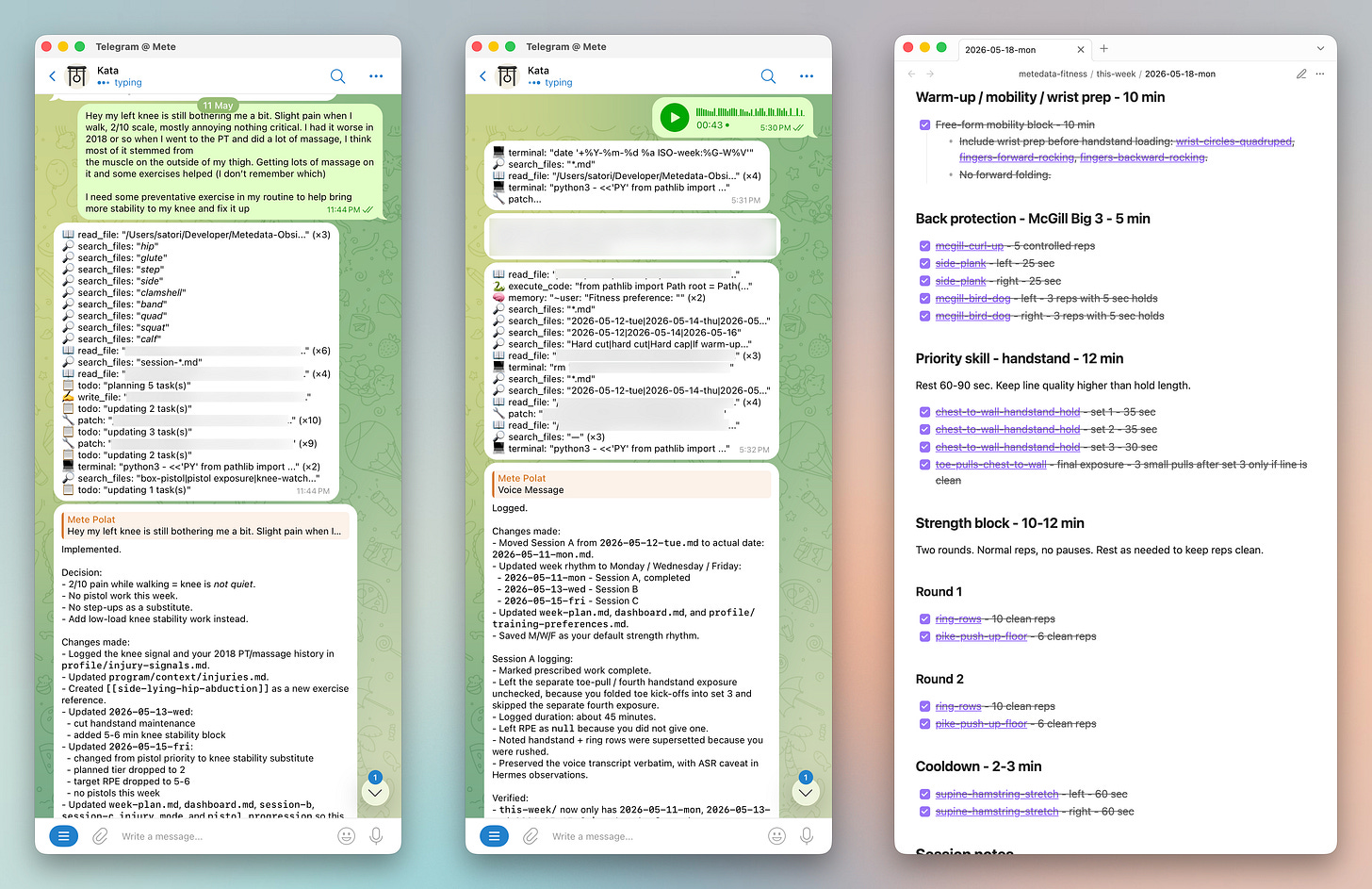Open bot menu button in right Telegram
This screenshot has width=1372, height=889.
click(495, 836)
